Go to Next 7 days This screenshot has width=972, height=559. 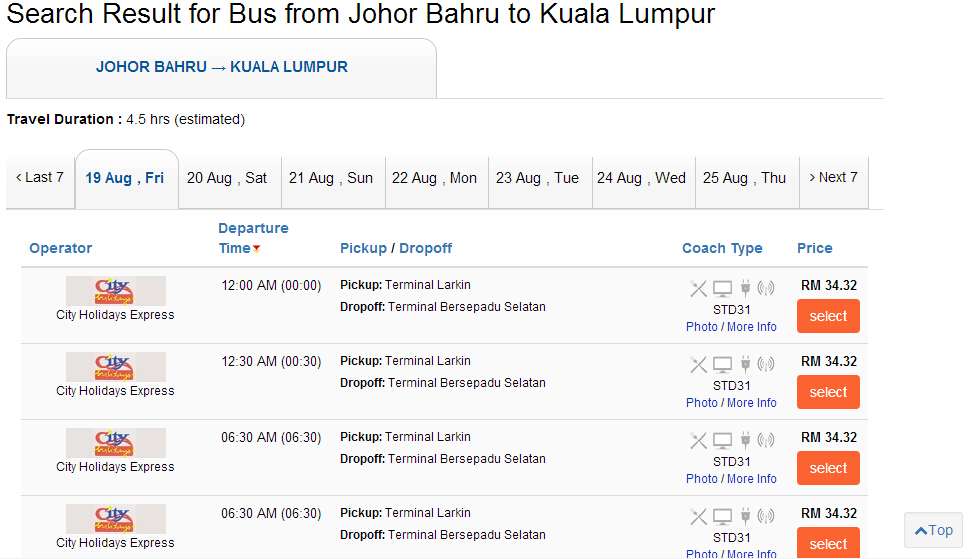pyautogui.click(x=834, y=178)
